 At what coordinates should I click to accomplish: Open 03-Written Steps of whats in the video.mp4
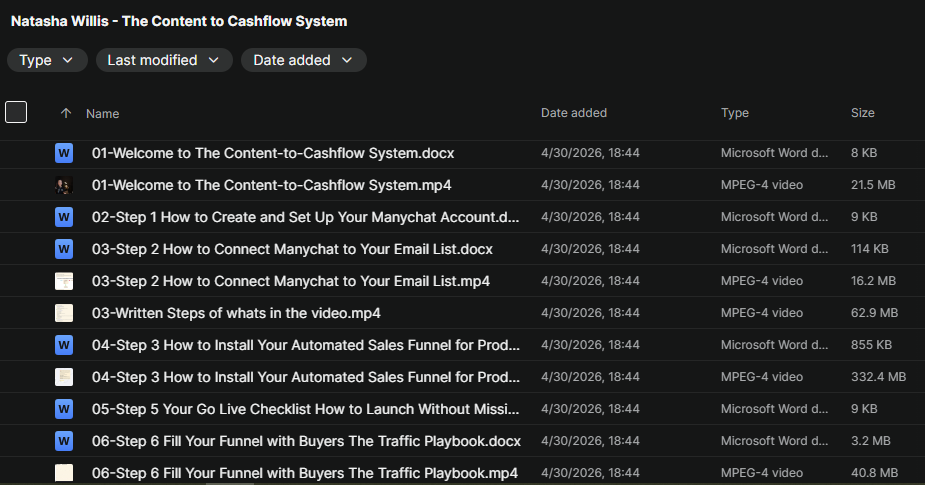(236, 313)
